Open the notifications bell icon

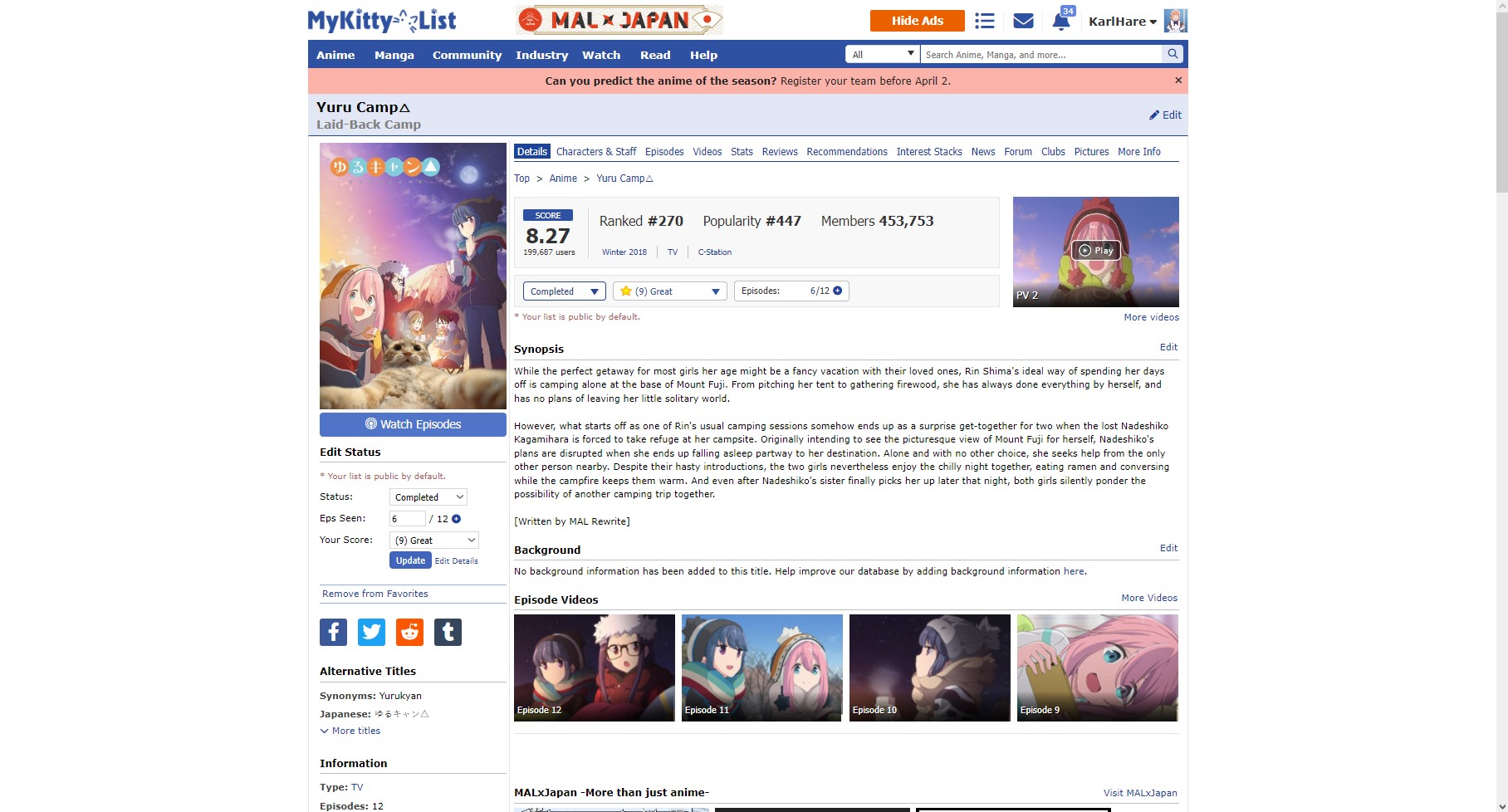click(x=1061, y=21)
